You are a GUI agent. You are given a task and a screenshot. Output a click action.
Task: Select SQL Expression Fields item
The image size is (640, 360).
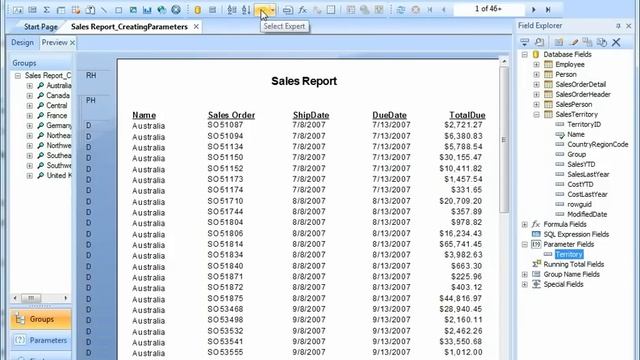(576, 234)
